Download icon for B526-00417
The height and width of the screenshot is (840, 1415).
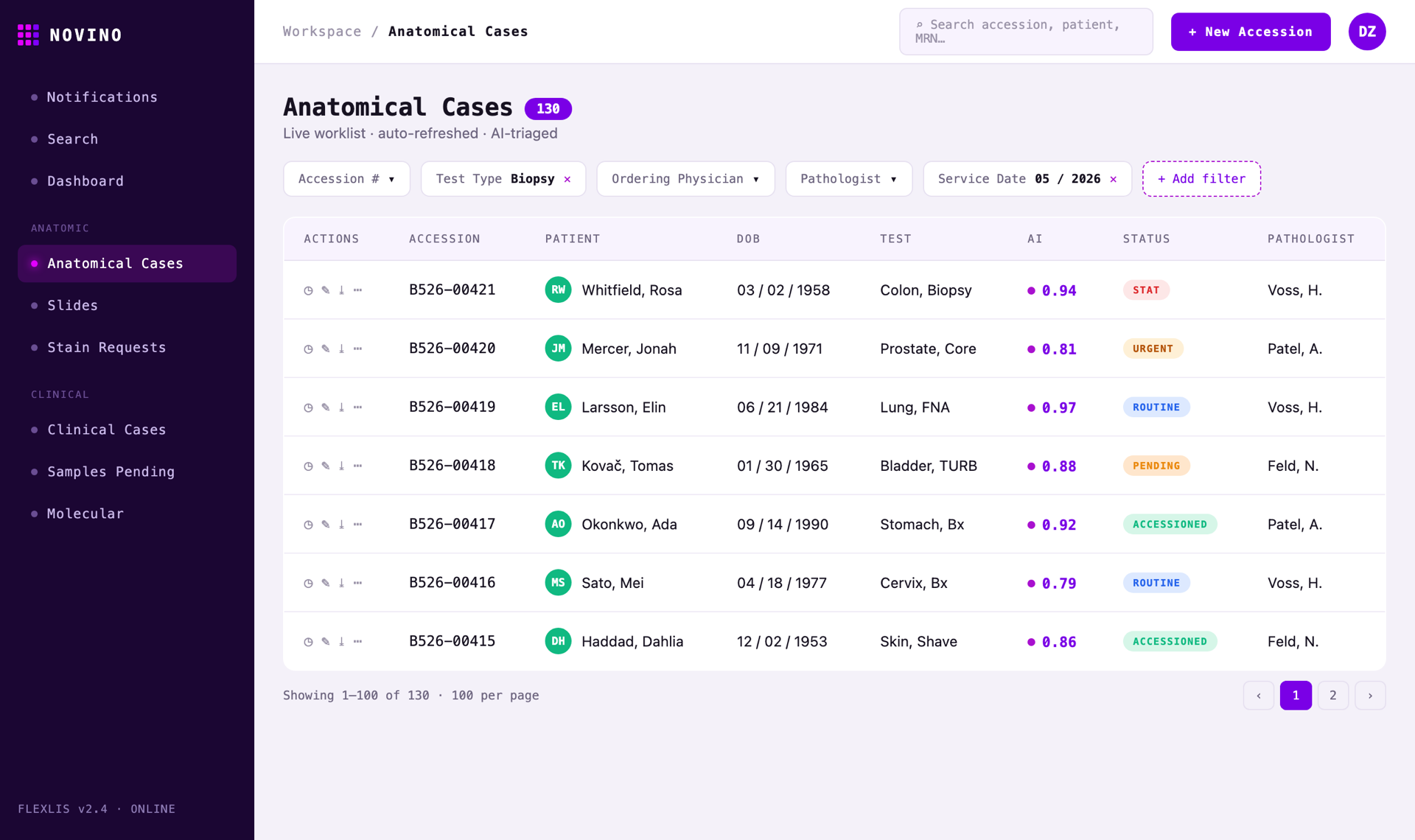(x=341, y=525)
